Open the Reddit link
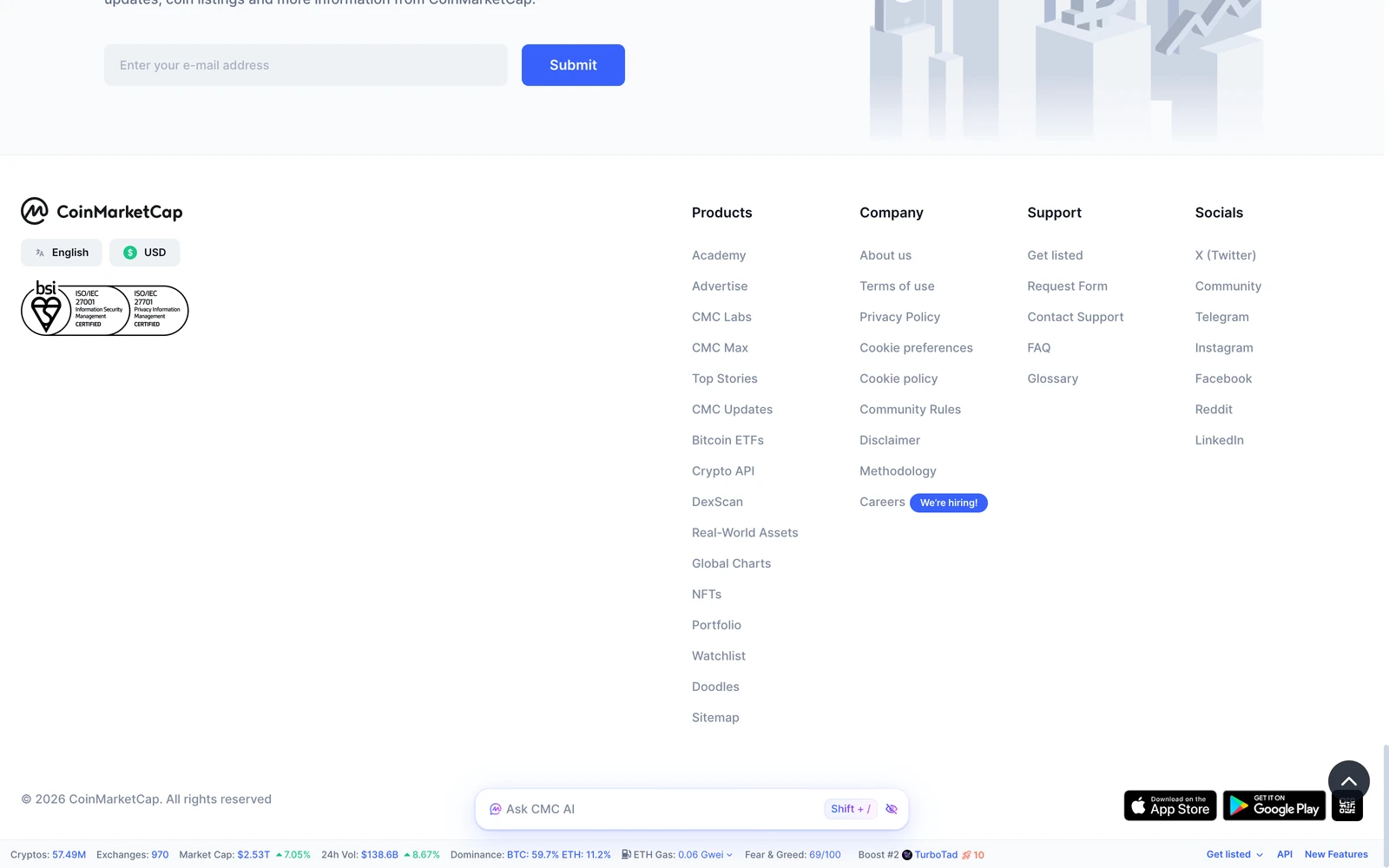 point(1214,410)
